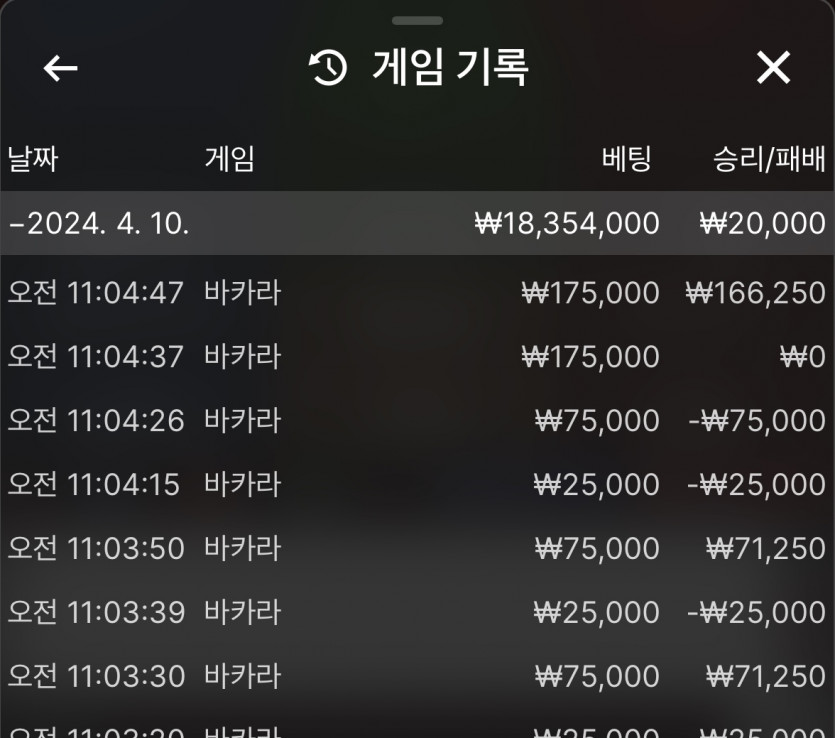Click the ₩18,354,000 total bet amount
This screenshot has height=738, width=835.
point(567,224)
